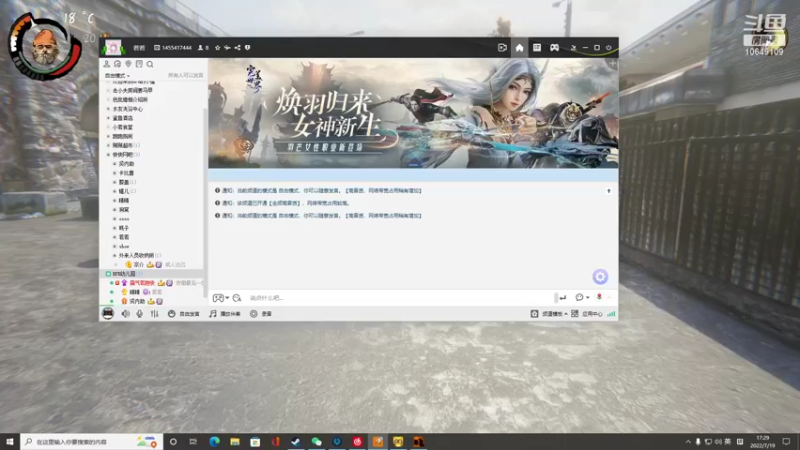Image resolution: width=800 pixels, height=450 pixels.
Task: Open the channel avatar in title bar
Action: 113,47
